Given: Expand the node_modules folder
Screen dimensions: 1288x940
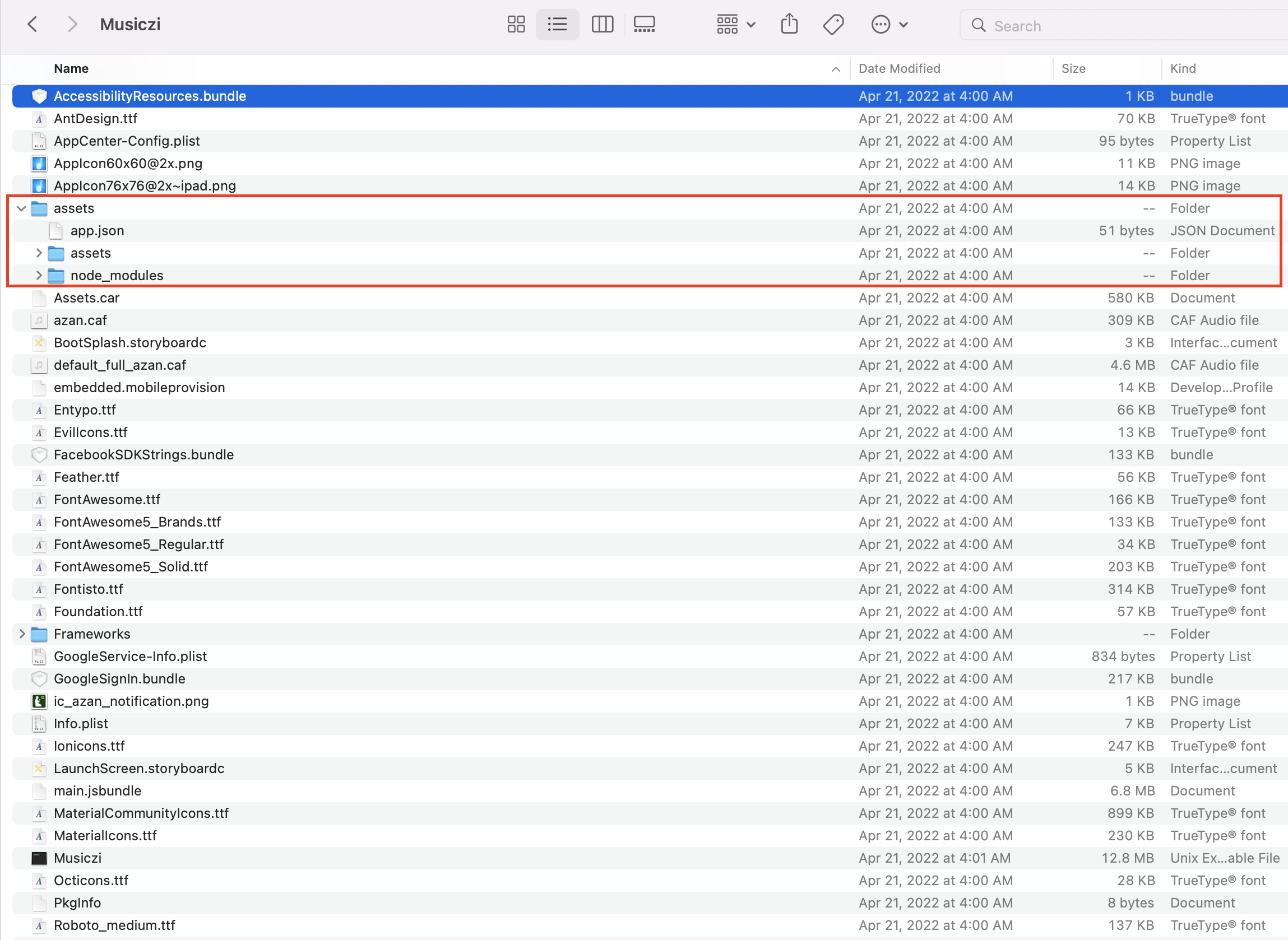Looking at the screenshot, I should [38, 275].
